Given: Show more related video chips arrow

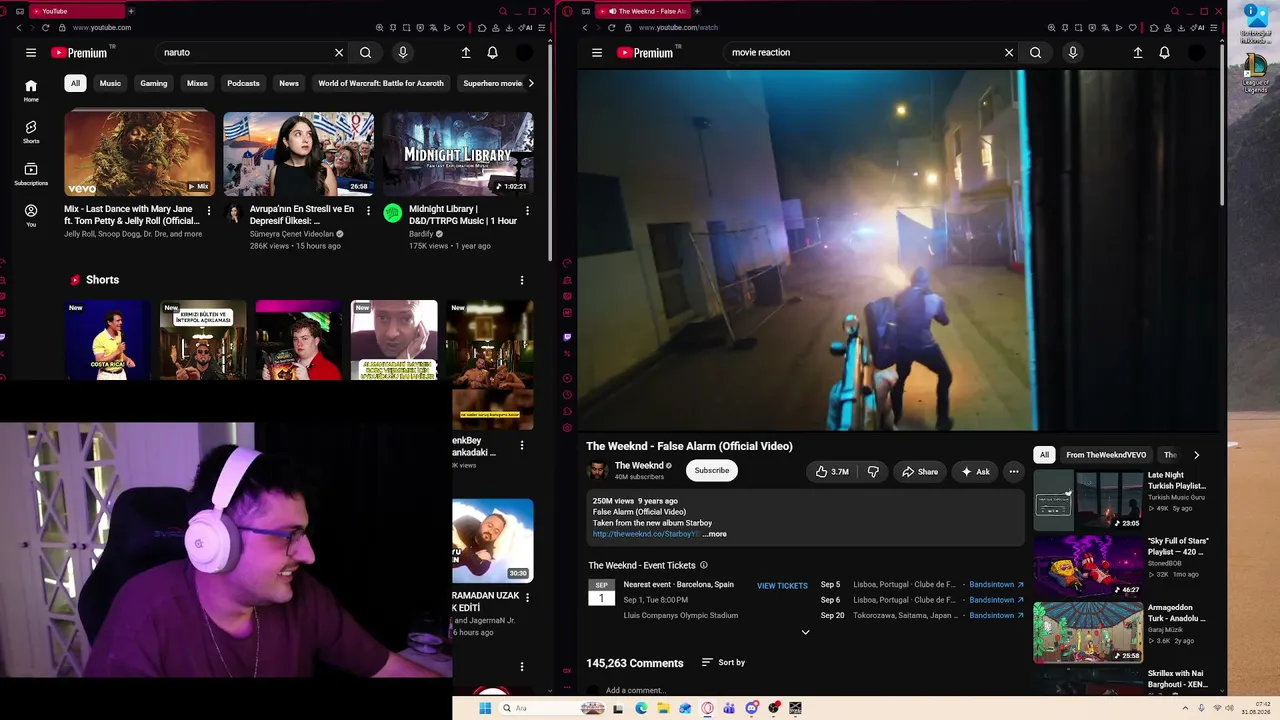Looking at the screenshot, I should click(1196, 455).
